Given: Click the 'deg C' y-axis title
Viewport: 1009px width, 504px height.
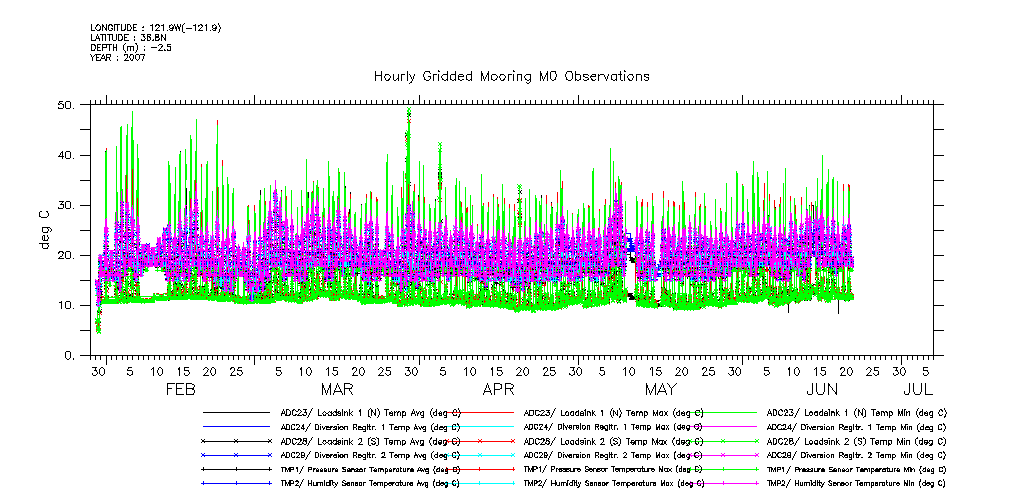Looking at the screenshot, I should [x=46, y=230].
